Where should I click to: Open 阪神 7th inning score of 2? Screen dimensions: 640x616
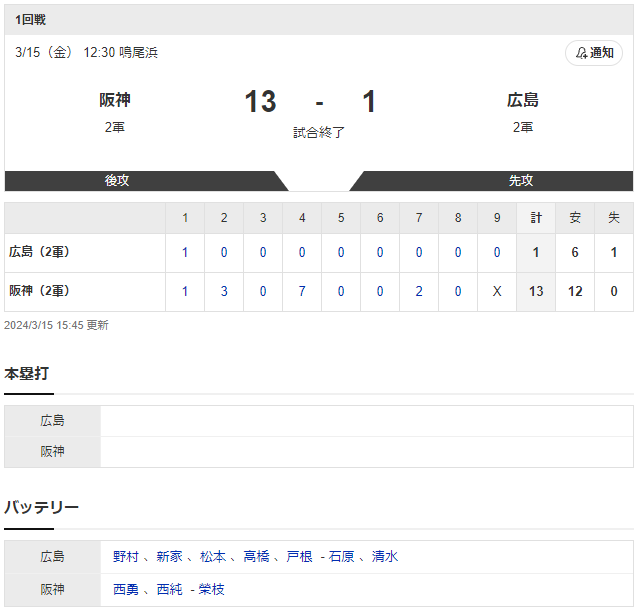tap(420, 292)
